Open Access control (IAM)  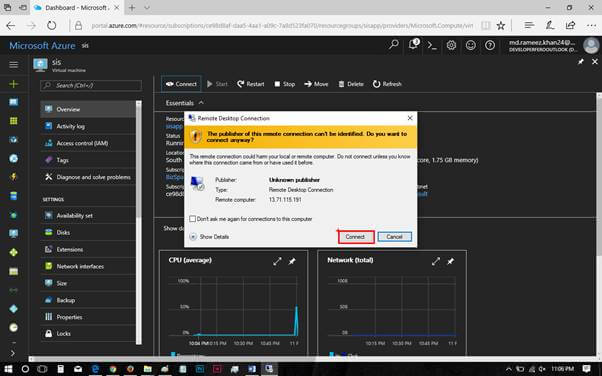coord(88,143)
